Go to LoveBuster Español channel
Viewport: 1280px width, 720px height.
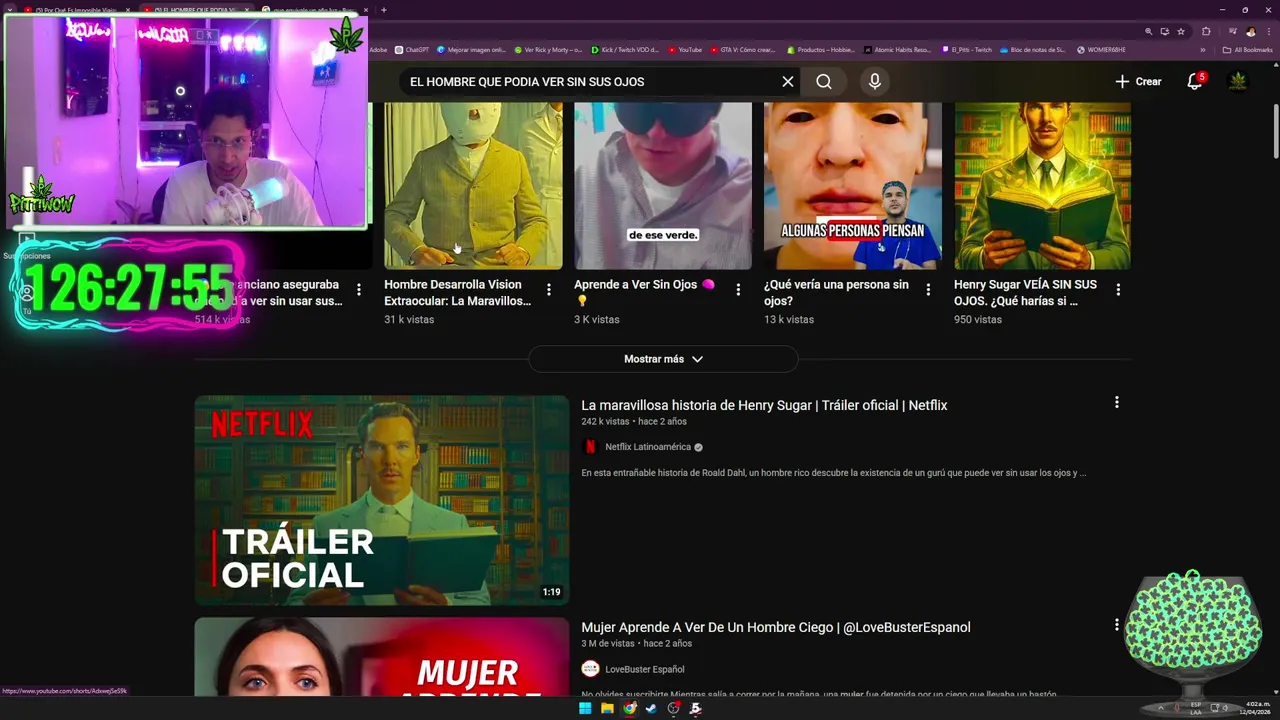coord(645,669)
